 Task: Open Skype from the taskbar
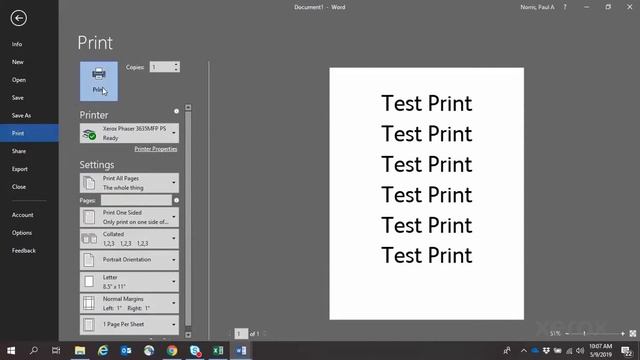[195, 350]
